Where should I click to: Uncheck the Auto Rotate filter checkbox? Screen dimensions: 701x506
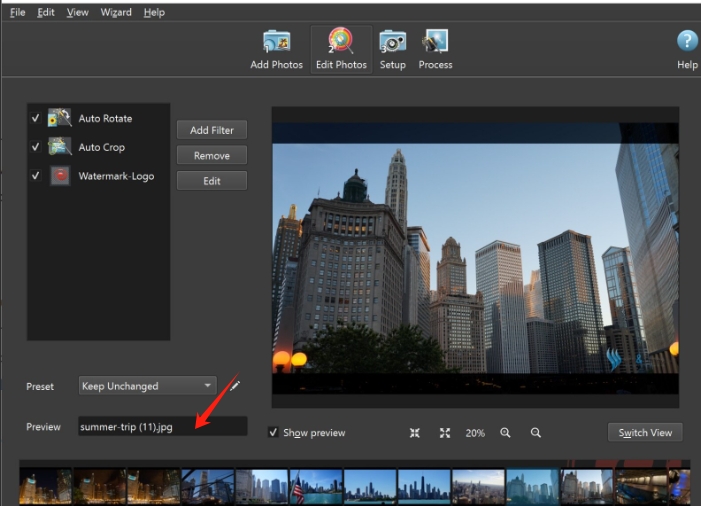35,118
